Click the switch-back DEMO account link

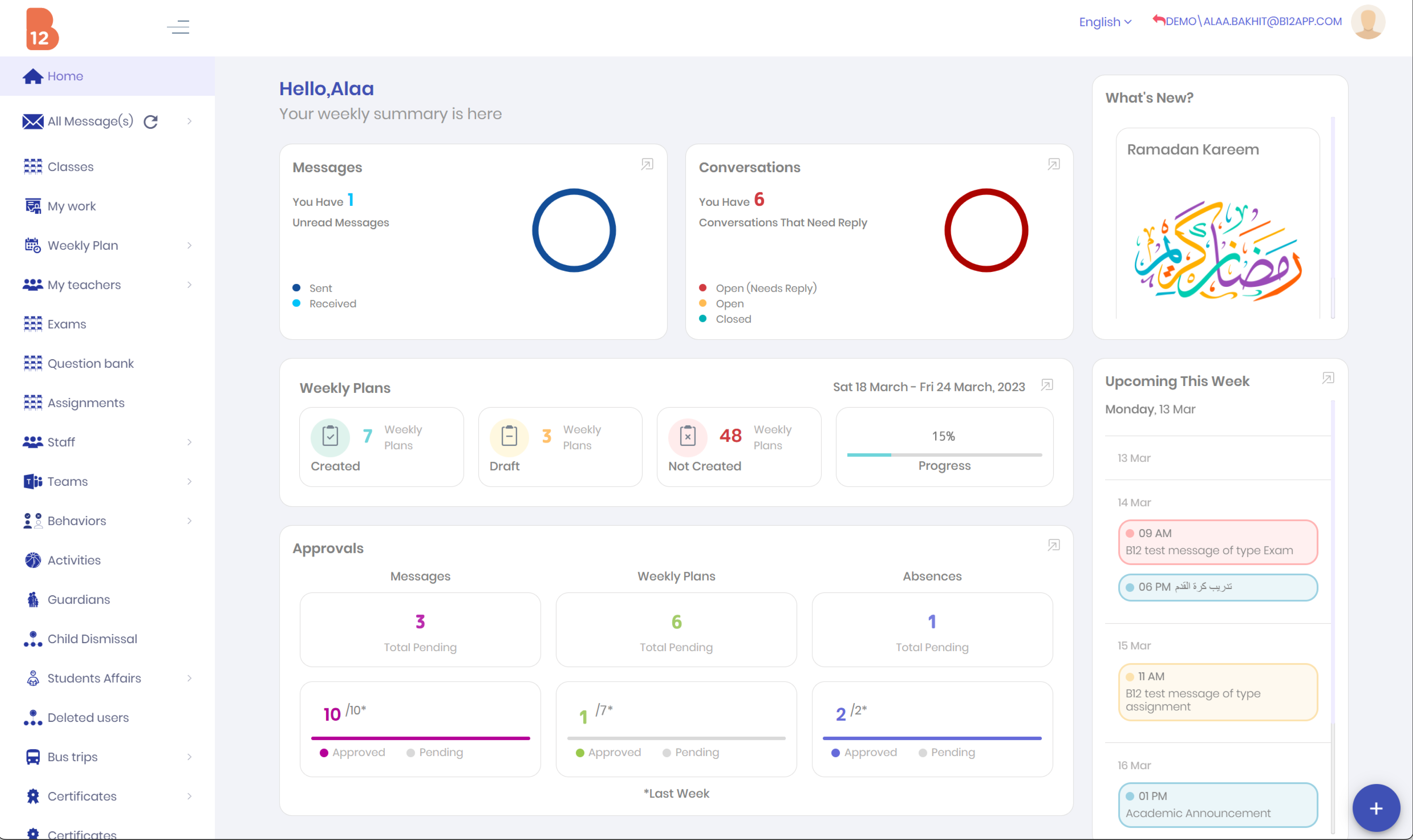1247,22
